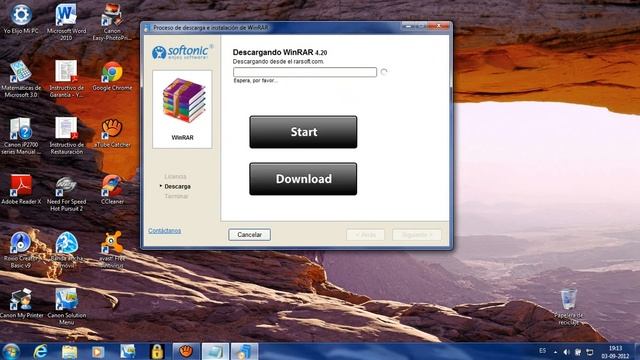Launch Windows Media Player from taskbar
Screen dimensions: 640x360
point(98,351)
